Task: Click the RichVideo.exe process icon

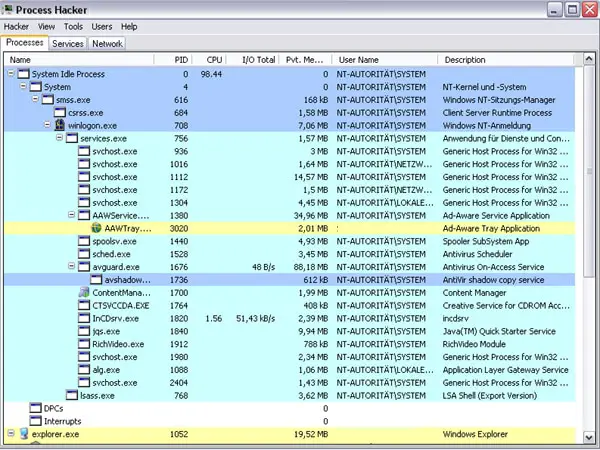Action: click(84, 344)
